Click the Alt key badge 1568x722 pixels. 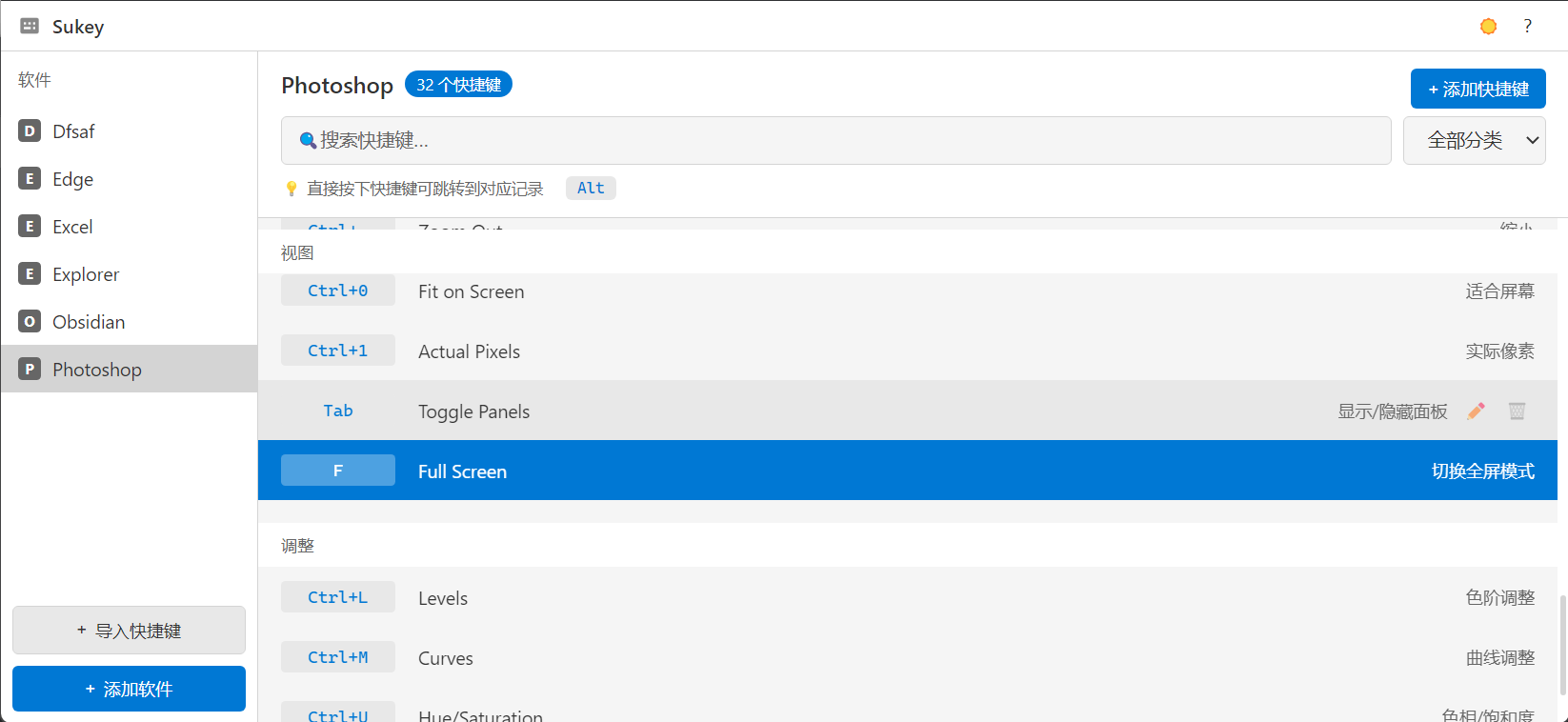(591, 188)
